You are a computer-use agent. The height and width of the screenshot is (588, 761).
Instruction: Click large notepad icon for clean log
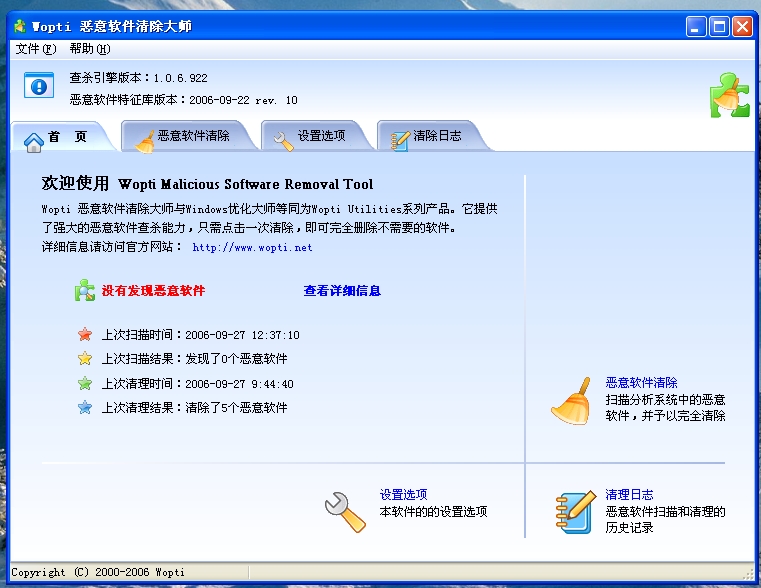[576, 512]
